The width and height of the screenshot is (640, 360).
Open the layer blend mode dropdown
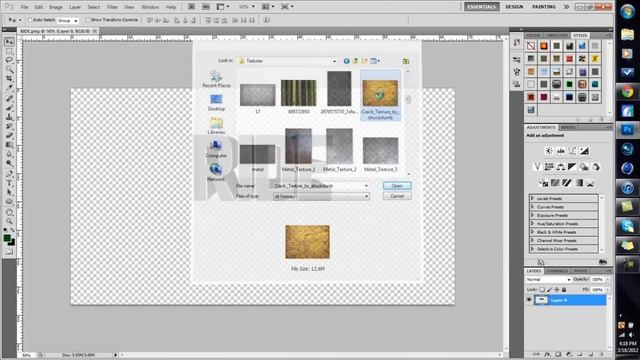coord(548,280)
